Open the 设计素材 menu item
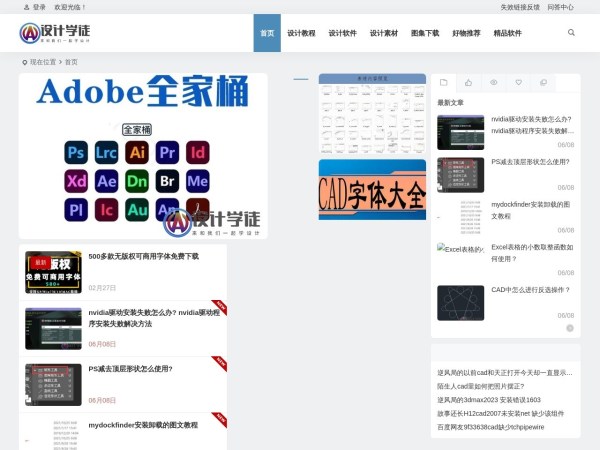 [384, 33]
